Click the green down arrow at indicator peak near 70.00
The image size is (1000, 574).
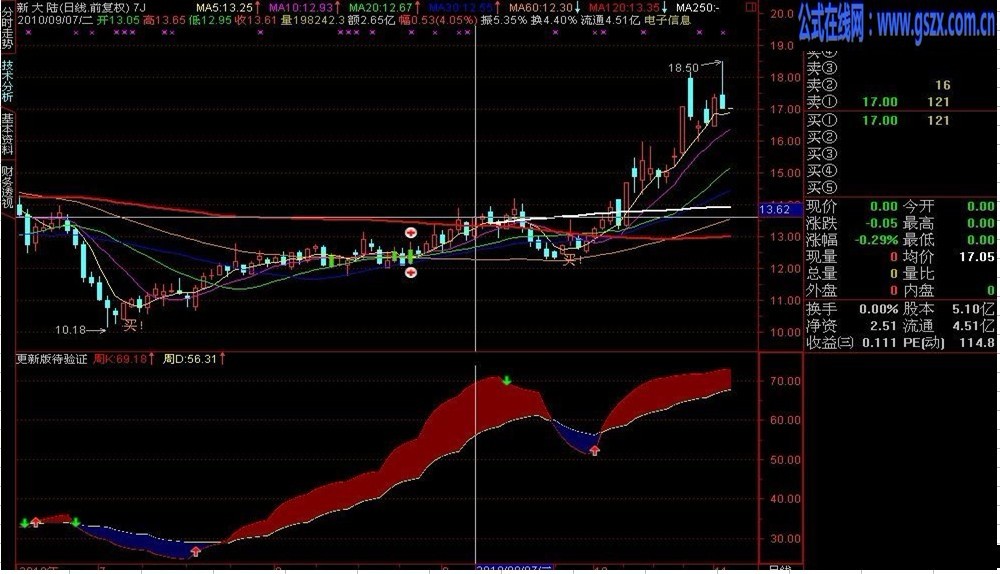point(506,381)
